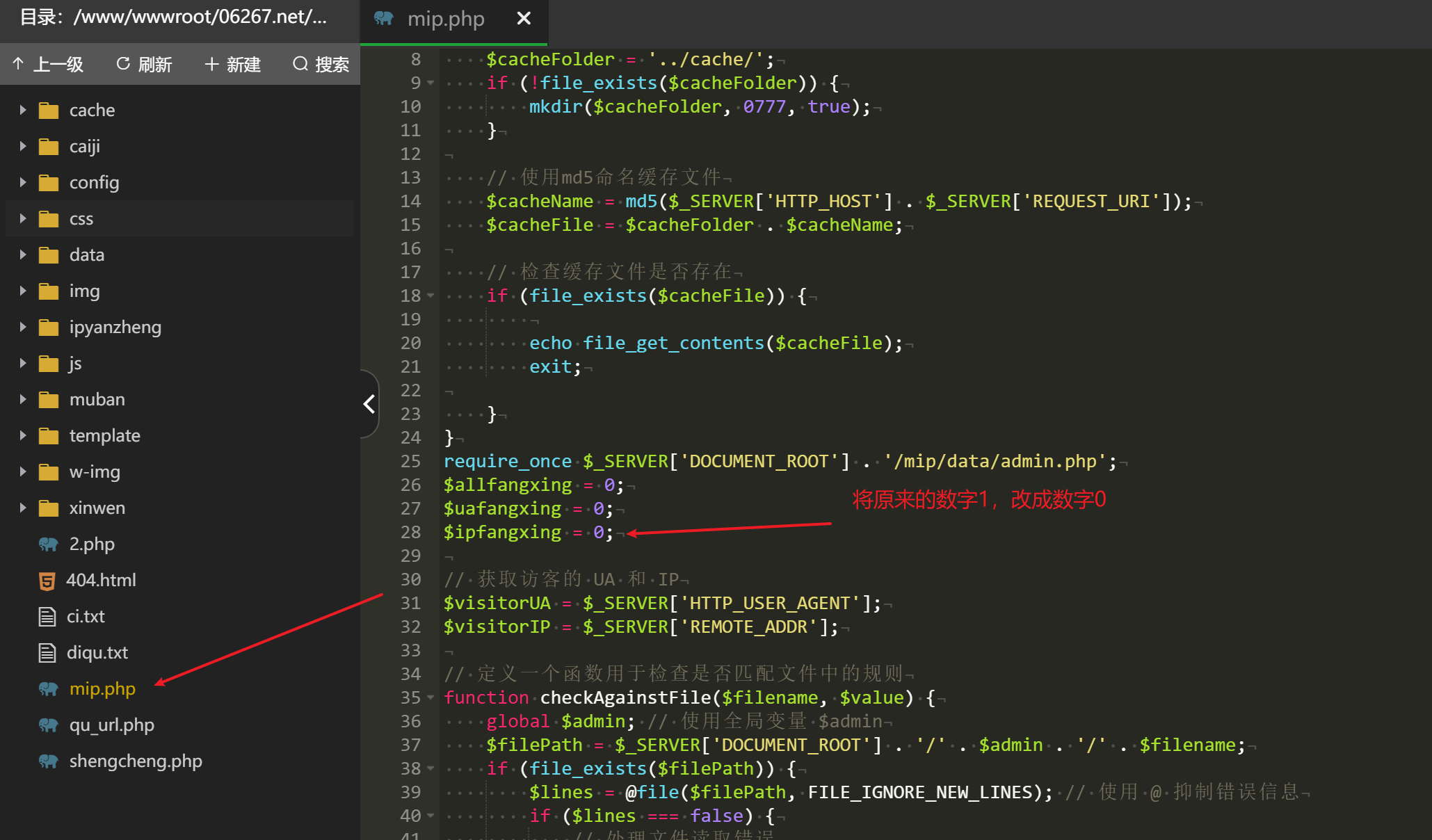Collapse the file sidebar with the chevron handle

[369, 404]
